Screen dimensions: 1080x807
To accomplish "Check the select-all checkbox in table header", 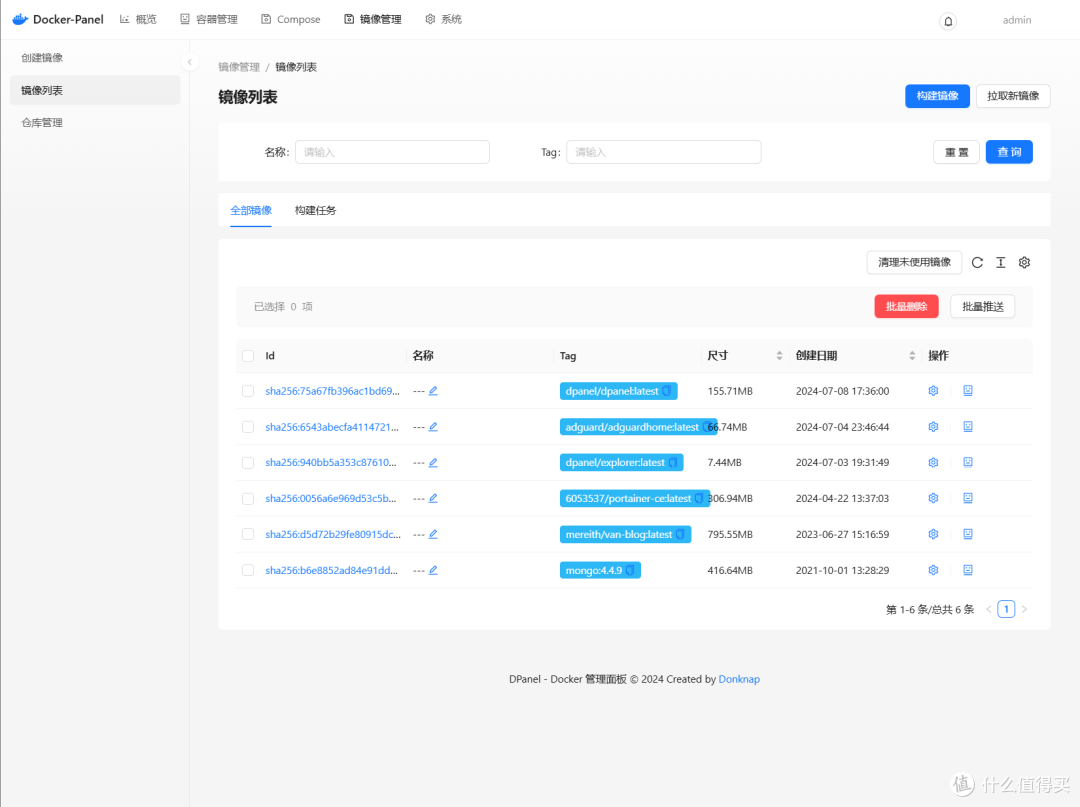I will click(x=248, y=355).
